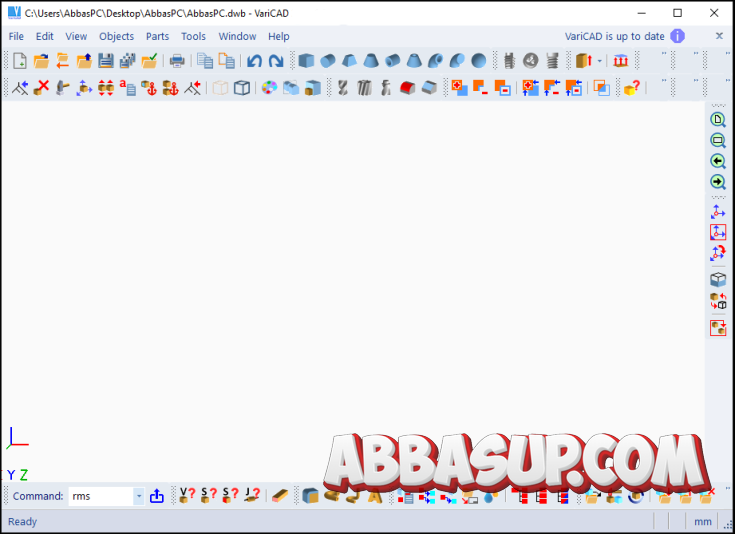735x534 pixels.
Task: Open the Edit menu
Action: click(x=45, y=36)
